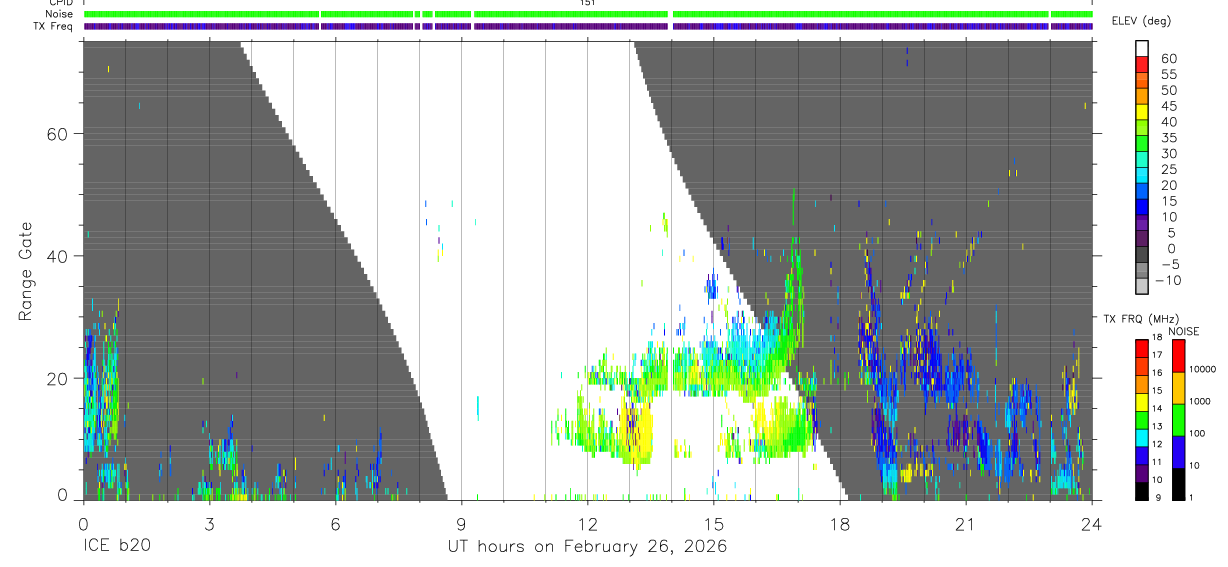Image resolution: width=1228 pixels, height=567 pixels.
Task: Click the '35' label on ELEV colorbar
Action: 1168,138
